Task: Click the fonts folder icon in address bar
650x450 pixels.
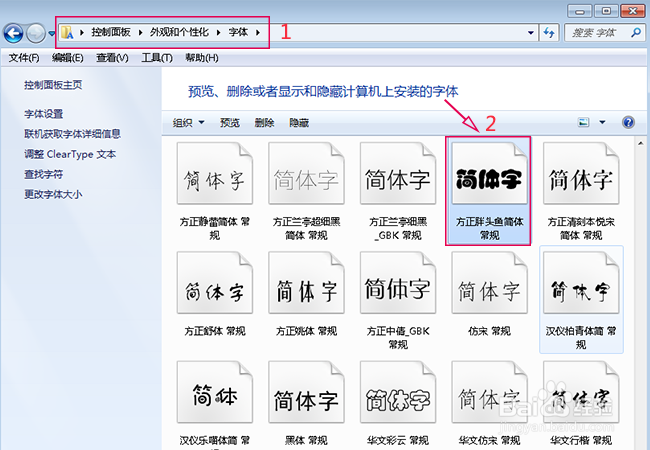Action: [x=67, y=32]
